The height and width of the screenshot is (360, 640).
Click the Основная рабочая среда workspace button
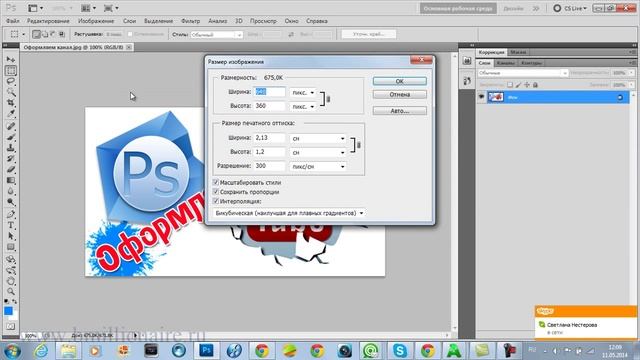(458, 8)
